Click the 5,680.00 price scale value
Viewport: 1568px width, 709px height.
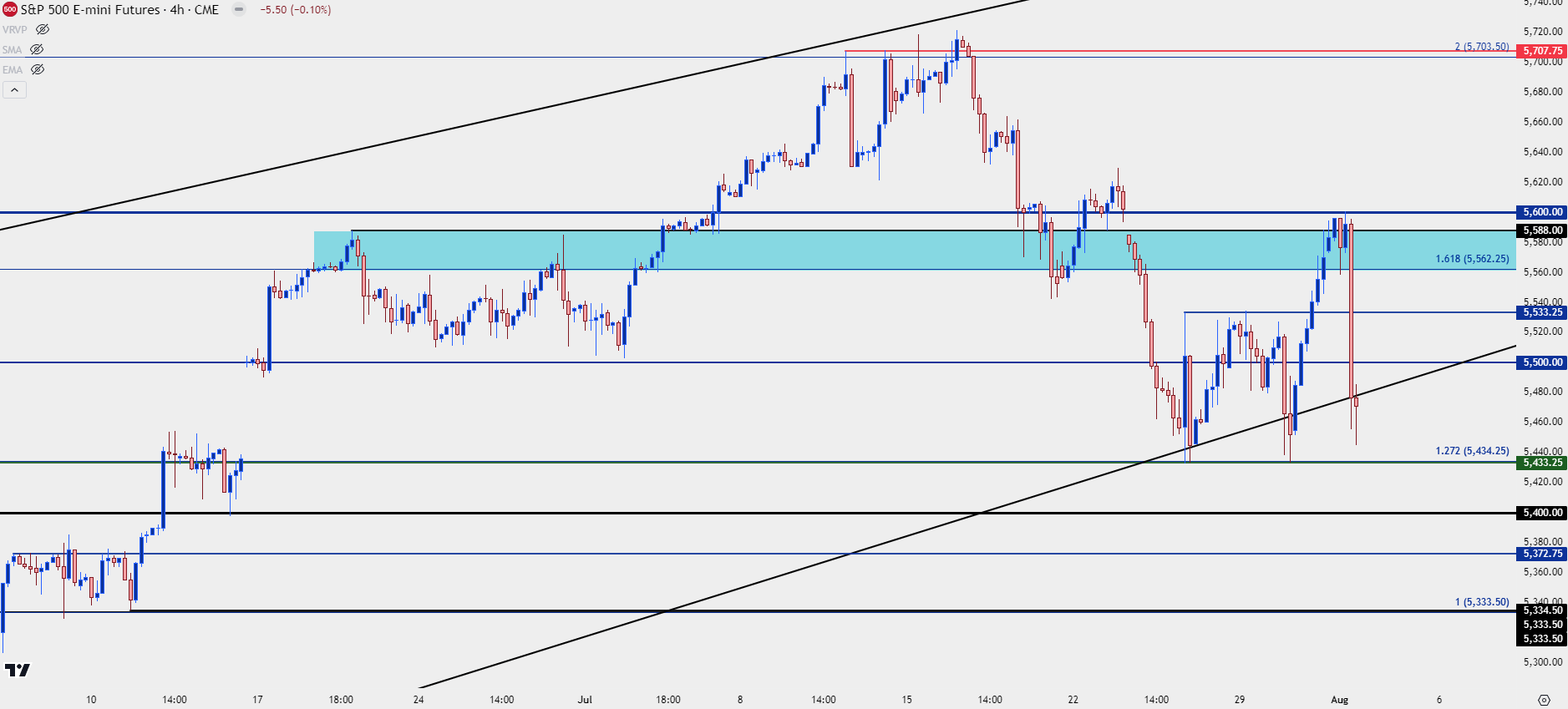click(1542, 92)
